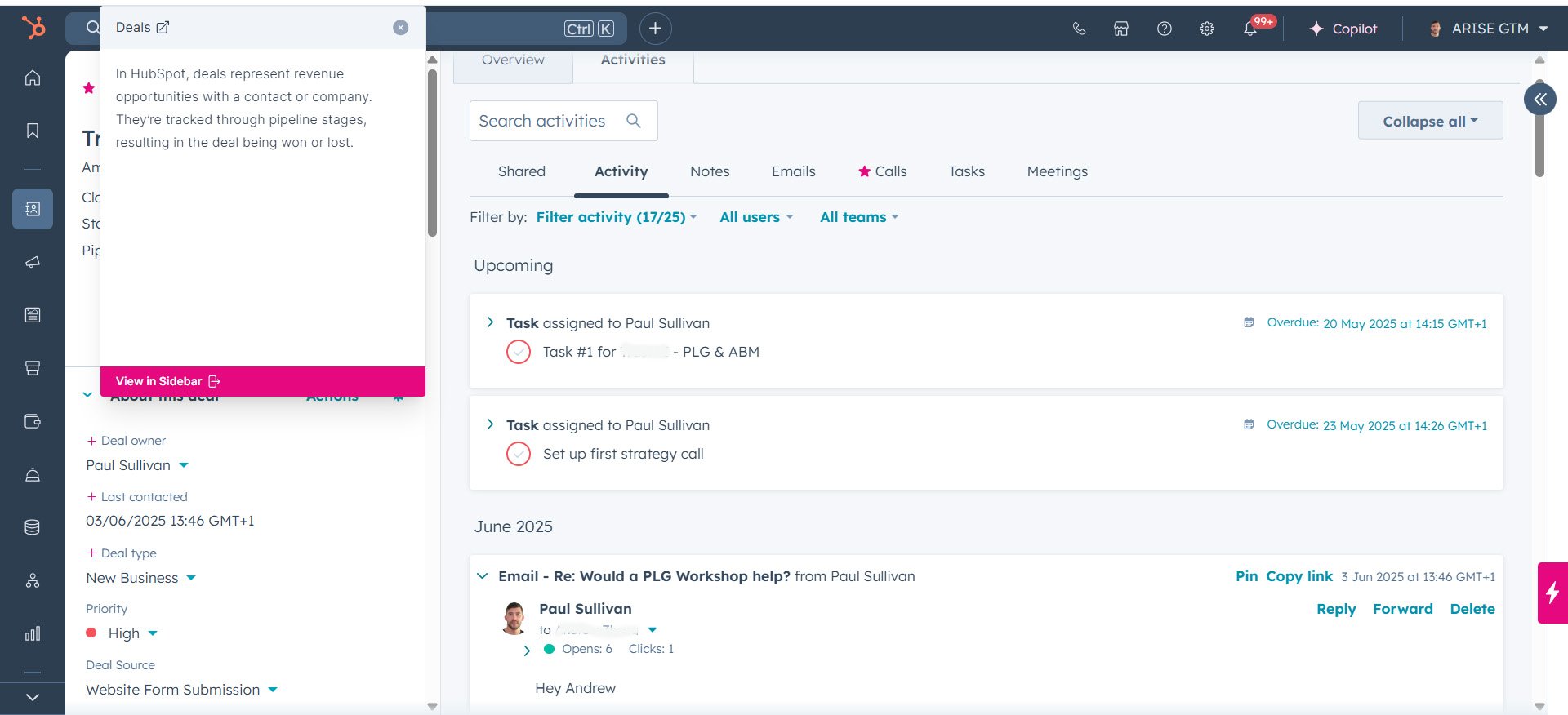Select the Emails tab
Screen dimensions: 1568x715
click(794, 171)
